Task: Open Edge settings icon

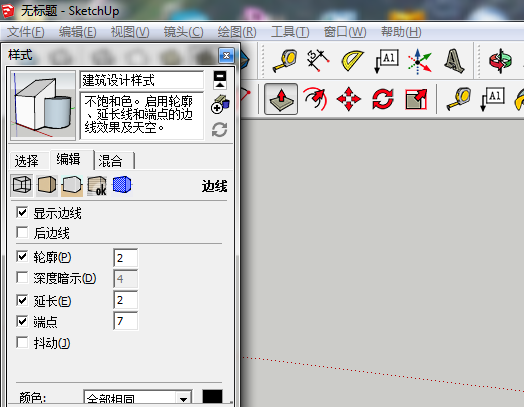Action: tap(22, 185)
